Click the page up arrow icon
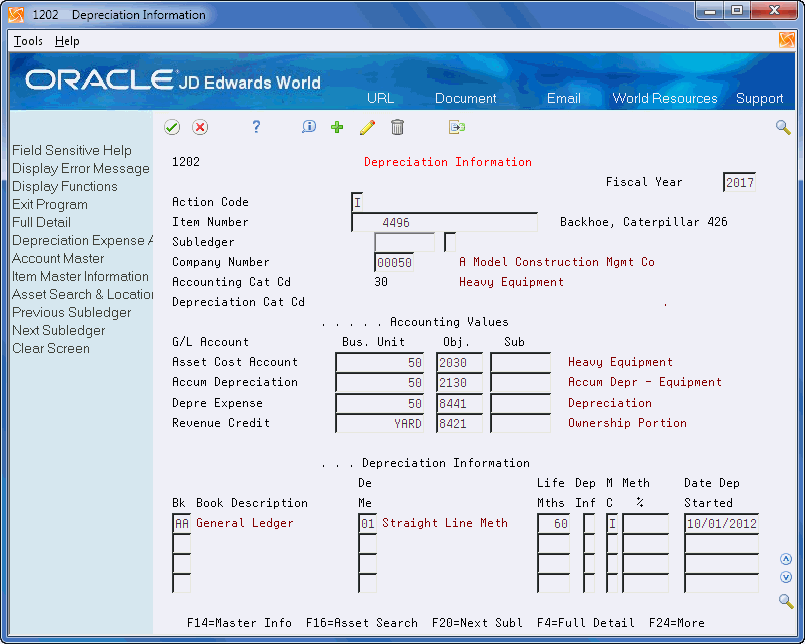This screenshot has height=644, width=805. click(785, 559)
